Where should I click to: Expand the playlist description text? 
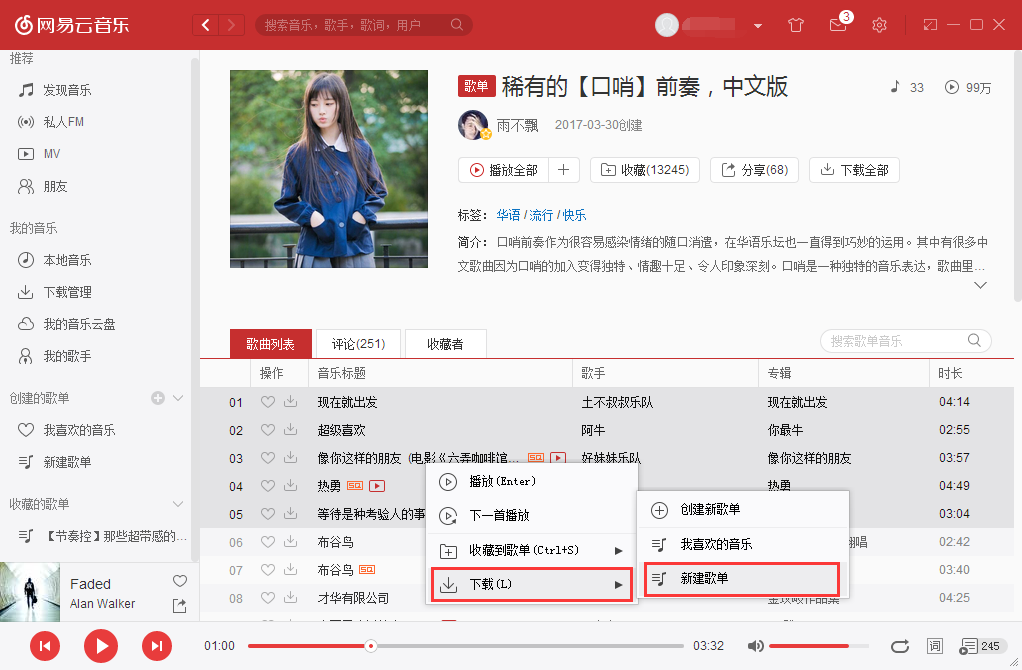pos(980,285)
